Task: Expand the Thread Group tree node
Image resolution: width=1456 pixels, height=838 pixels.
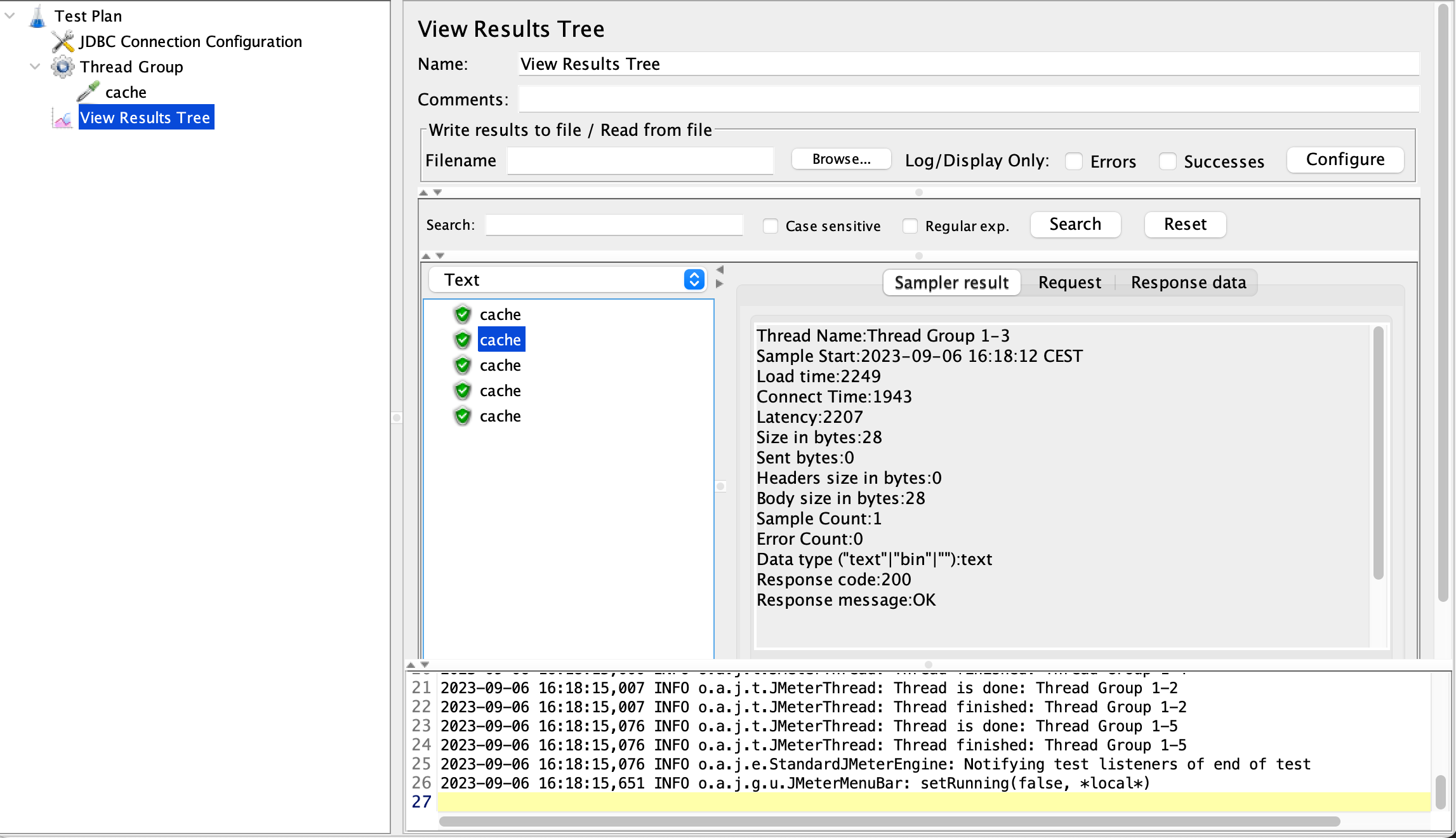Action: point(36,66)
